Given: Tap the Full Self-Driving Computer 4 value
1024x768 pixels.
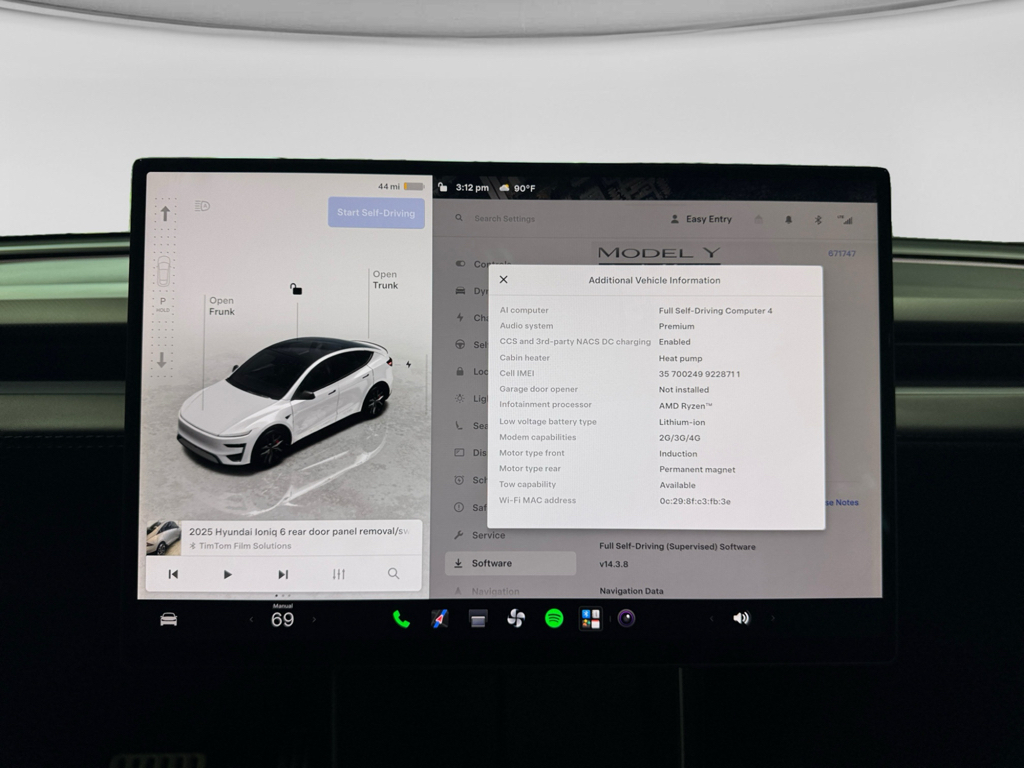Looking at the screenshot, I should [x=715, y=311].
